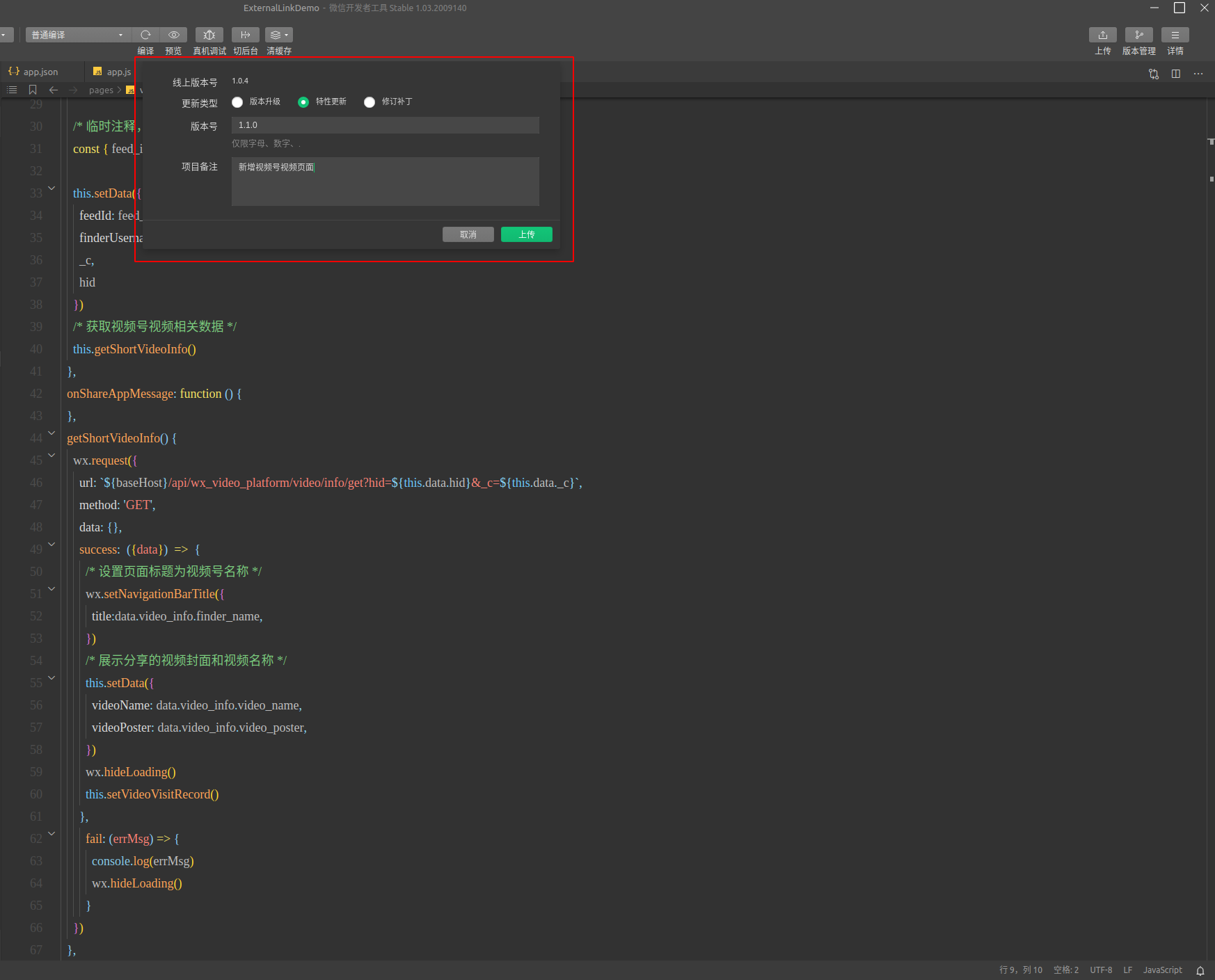Click the console.log(errMsg) line
The height and width of the screenshot is (980, 1215).
point(143,861)
